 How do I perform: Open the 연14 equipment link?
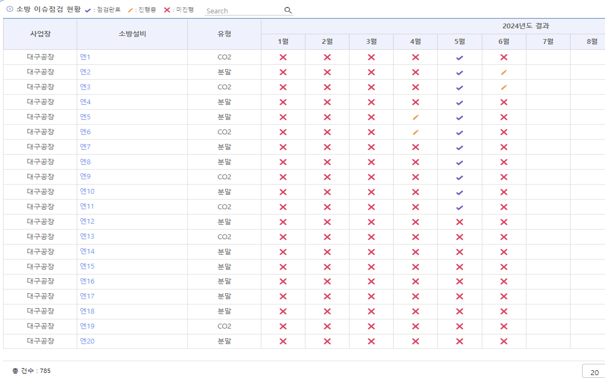pyautogui.click(x=87, y=251)
